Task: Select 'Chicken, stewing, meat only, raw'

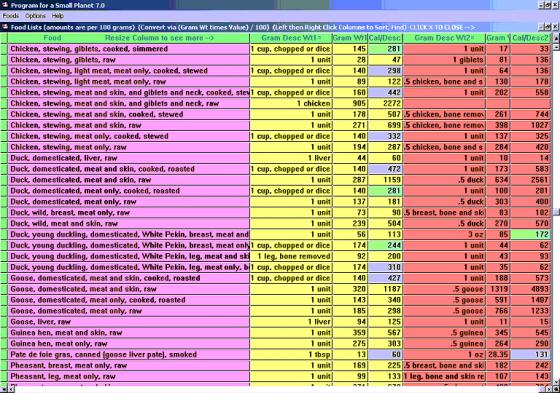Action: pyautogui.click(x=129, y=147)
